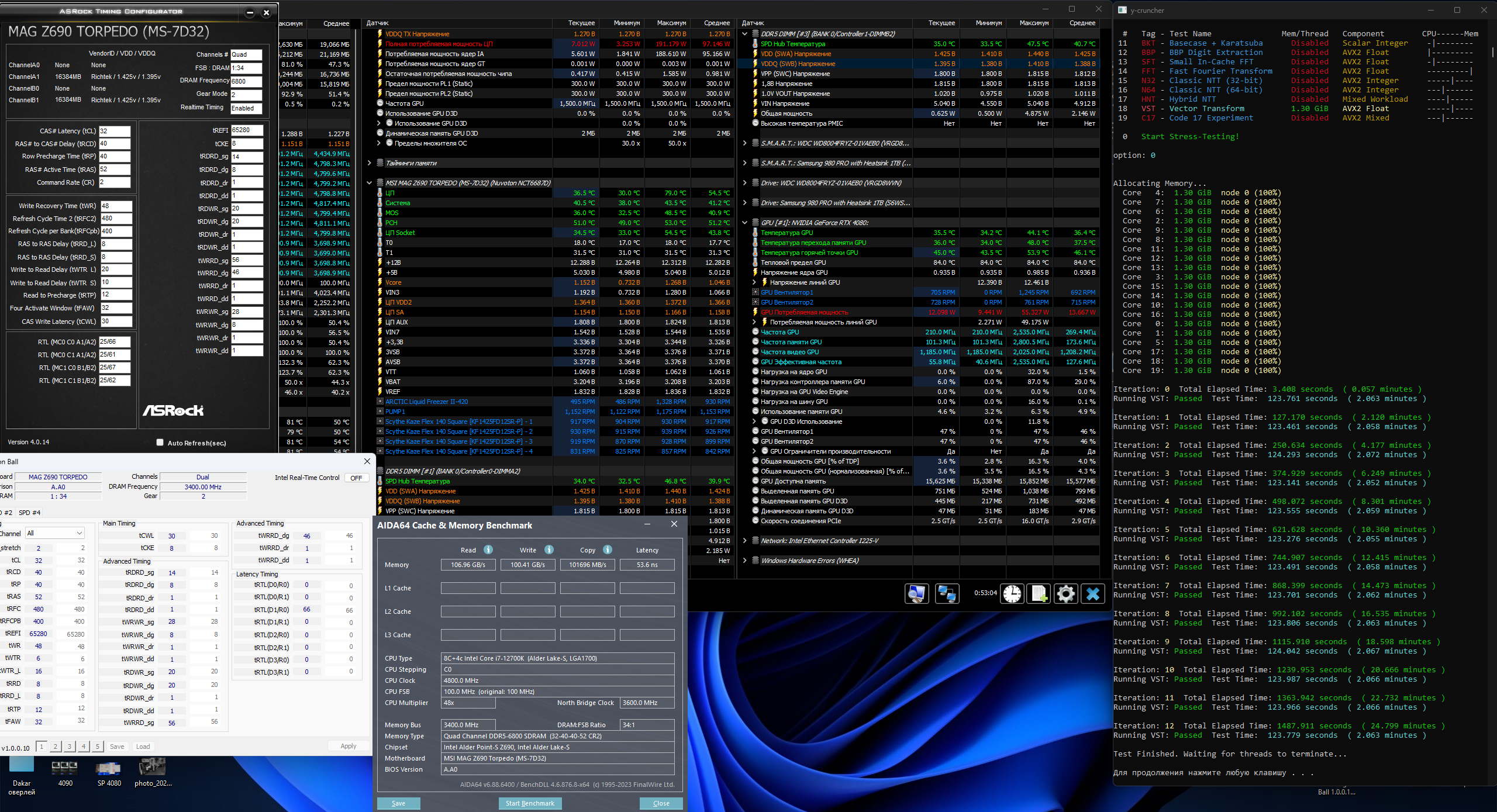Toggle Intel Real-Time Control OFF button
This screenshot has height=812, width=1497.
pos(356,478)
